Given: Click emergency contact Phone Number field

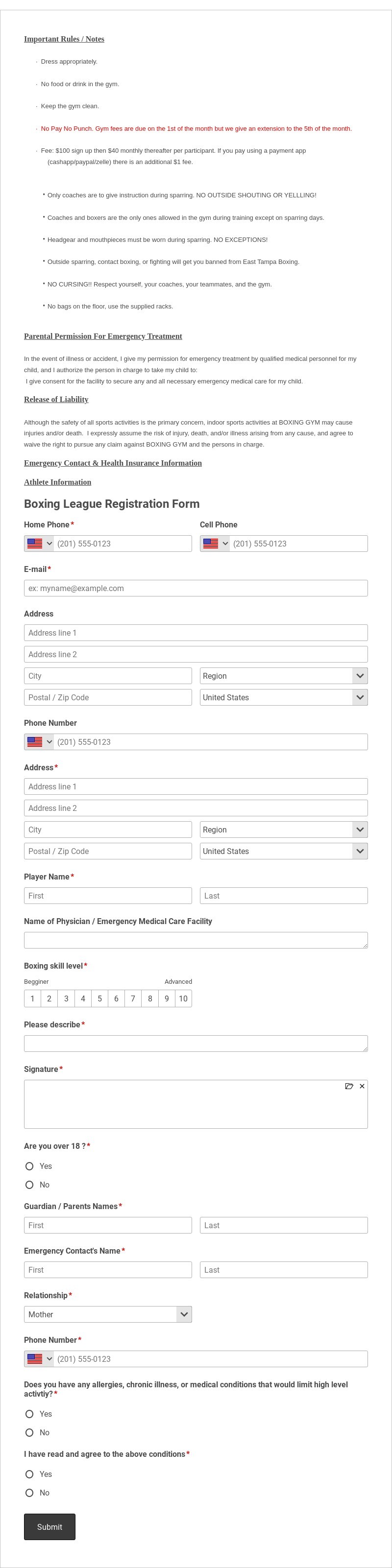Looking at the screenshot, I should tap(211, 1358).
